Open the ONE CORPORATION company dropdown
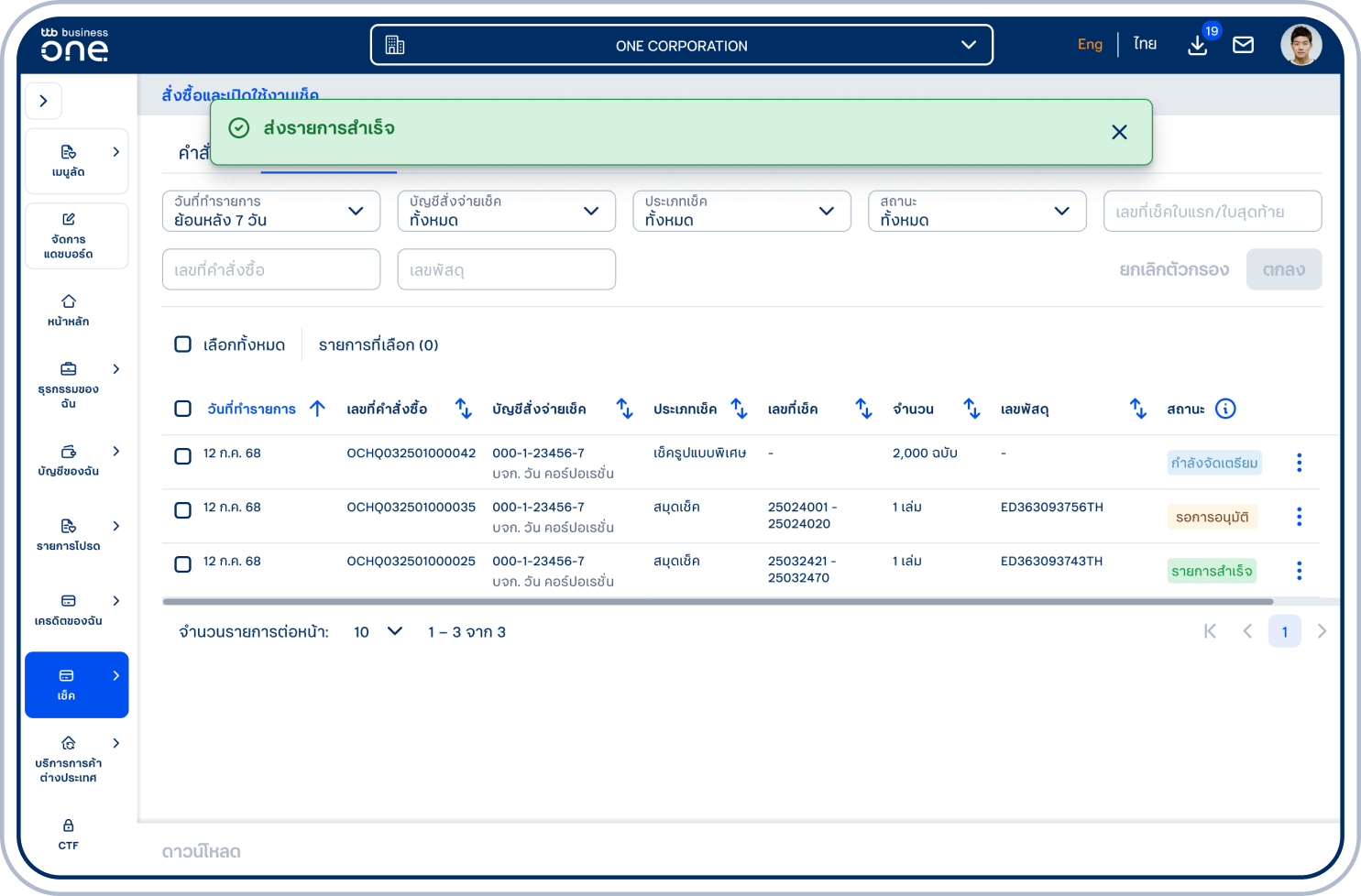 681,45
